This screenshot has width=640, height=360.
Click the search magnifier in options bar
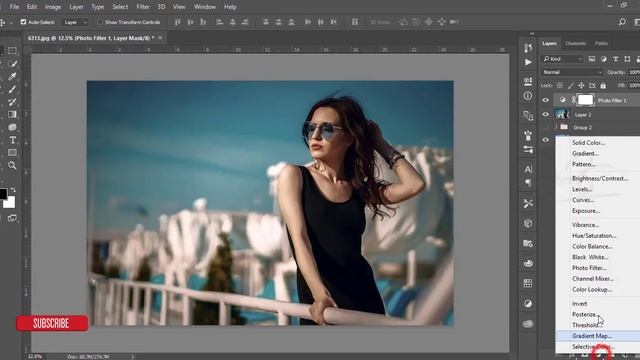pos(622,22)
